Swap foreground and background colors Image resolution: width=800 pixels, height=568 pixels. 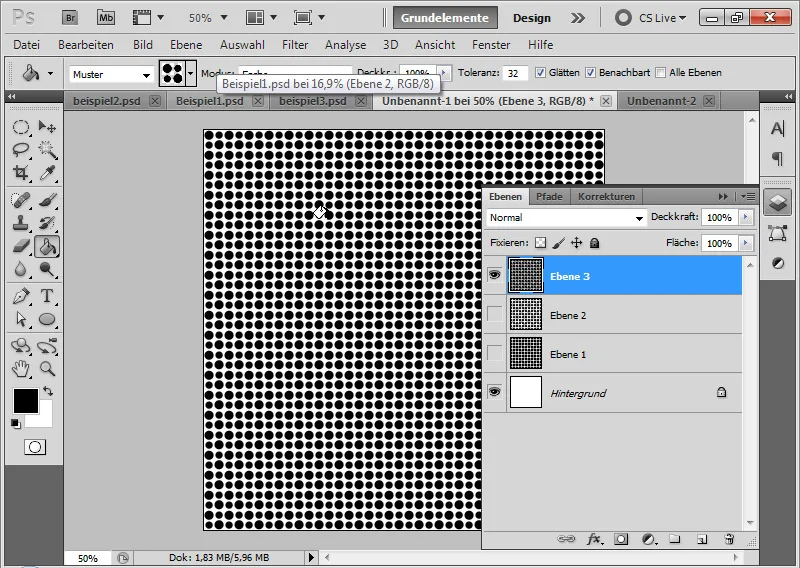(48, 391)
